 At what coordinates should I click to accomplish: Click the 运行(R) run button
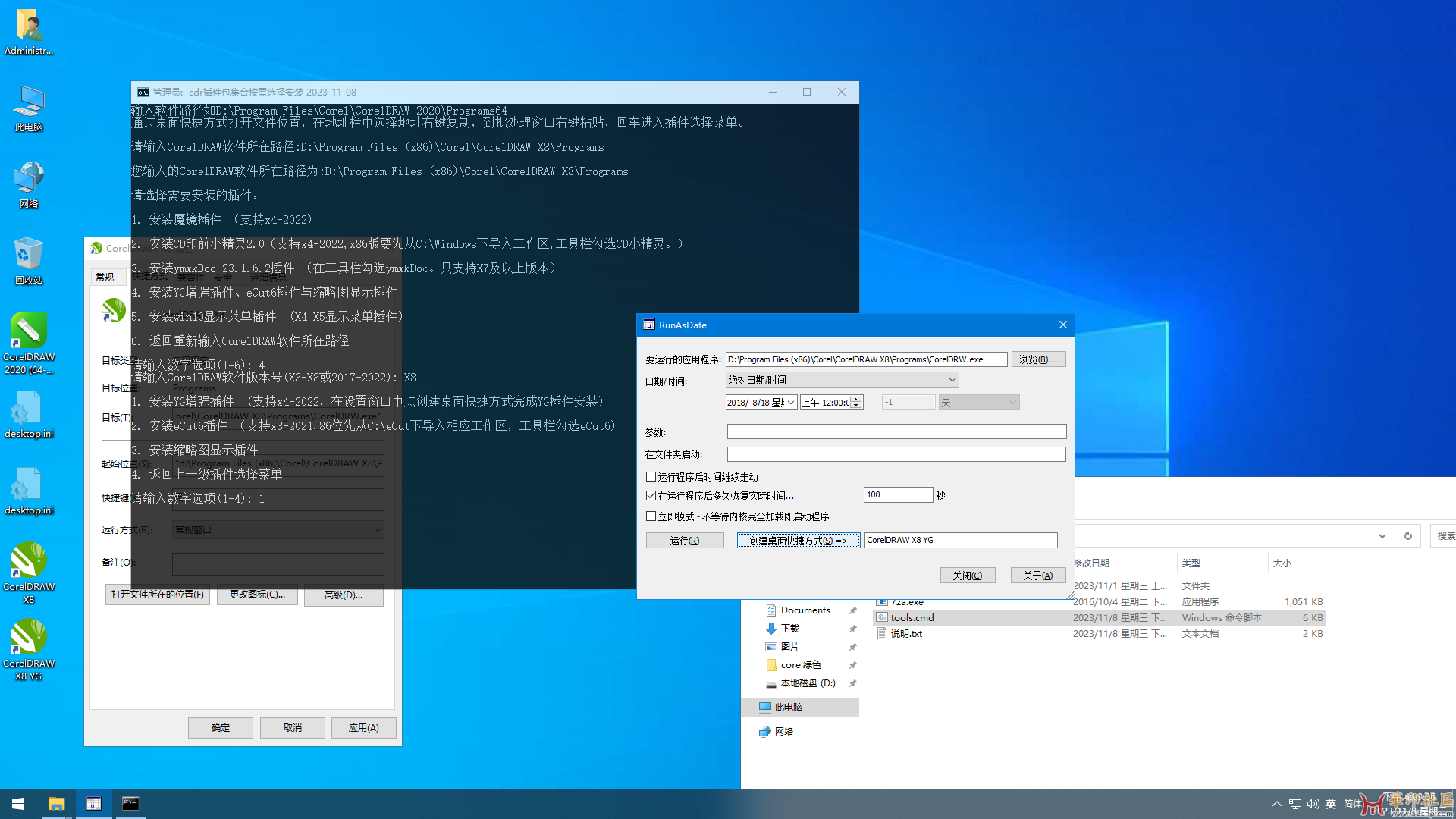(x=685, y=541)
